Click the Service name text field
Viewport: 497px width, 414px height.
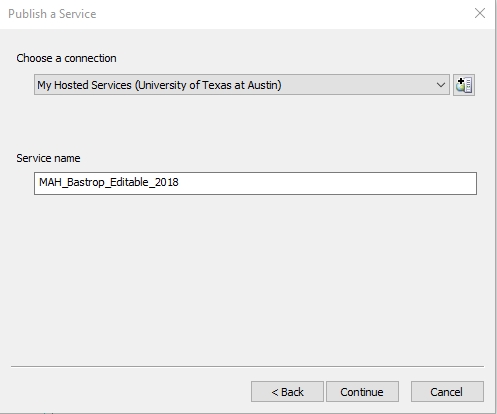(255, 183)
